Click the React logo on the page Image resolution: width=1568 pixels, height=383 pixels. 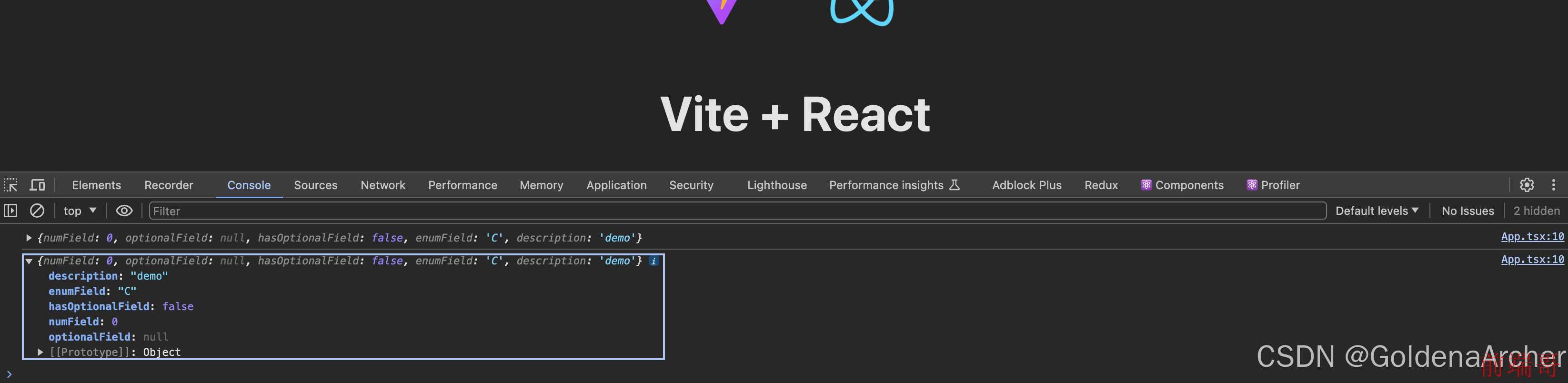tap(862, 12)
